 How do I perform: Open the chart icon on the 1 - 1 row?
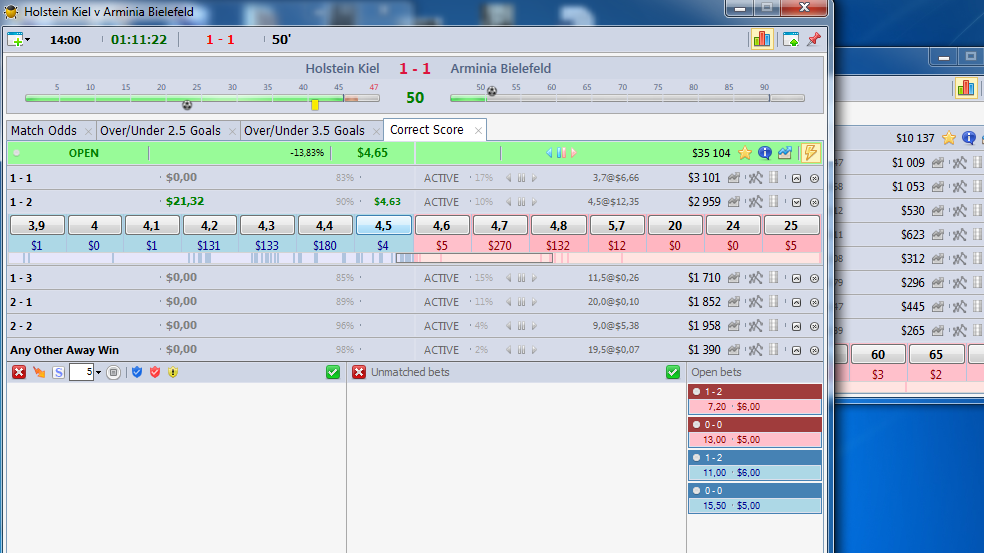(733, 178)
